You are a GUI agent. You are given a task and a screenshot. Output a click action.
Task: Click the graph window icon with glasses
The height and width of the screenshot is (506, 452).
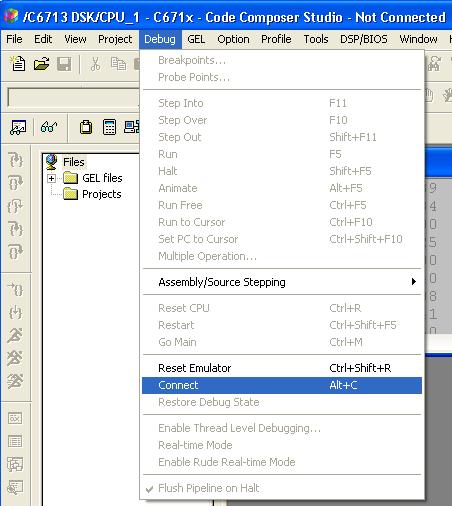pyautogui.click(x=18, y=127)
